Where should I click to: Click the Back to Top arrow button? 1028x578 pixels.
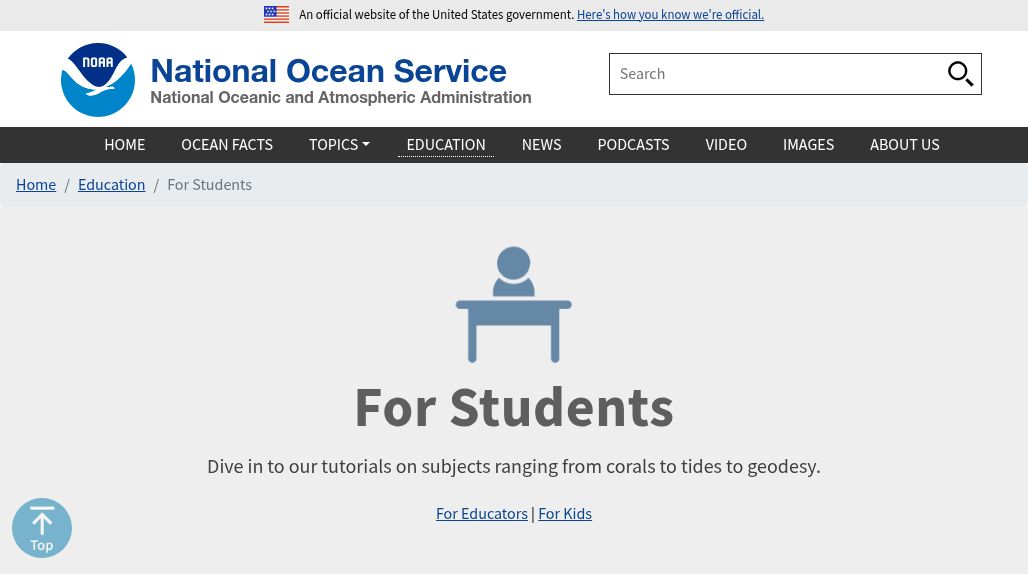pyautogui.click(x=42, y=528)
